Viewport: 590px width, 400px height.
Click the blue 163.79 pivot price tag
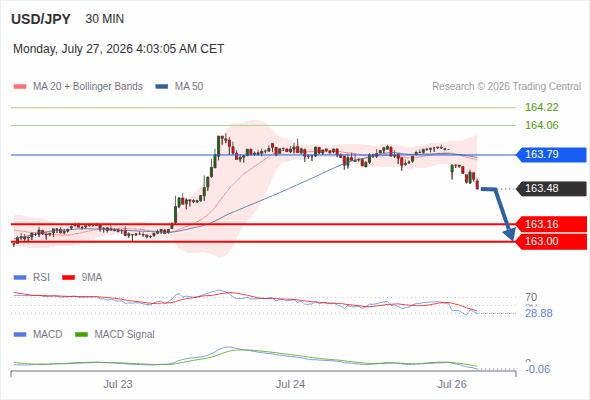coord(551,155)
